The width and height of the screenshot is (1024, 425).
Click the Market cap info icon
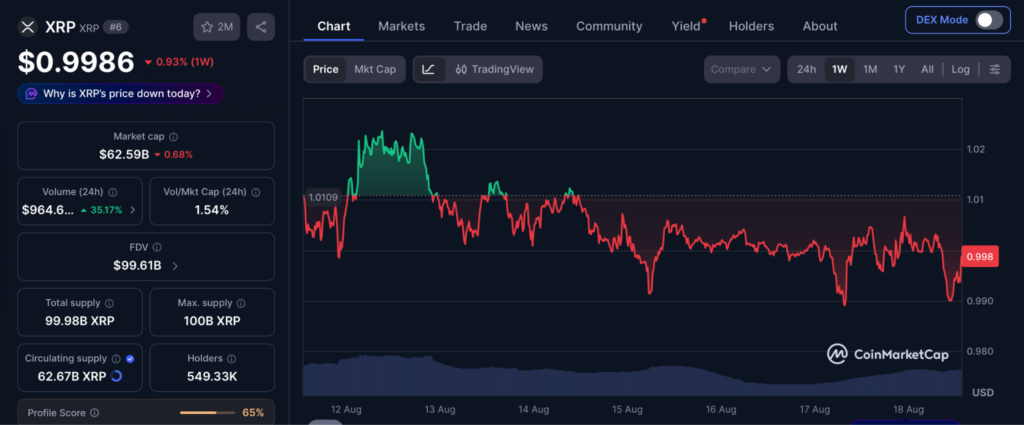173,137
